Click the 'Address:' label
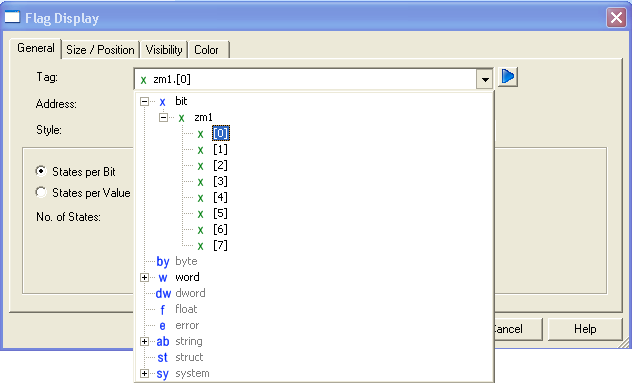 tap(56, 104)
